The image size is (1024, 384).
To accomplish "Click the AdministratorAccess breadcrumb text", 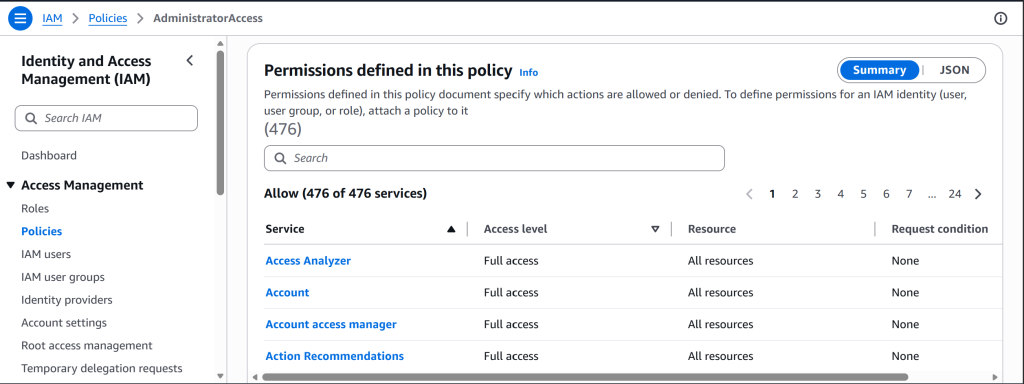I will coord(208,18).
